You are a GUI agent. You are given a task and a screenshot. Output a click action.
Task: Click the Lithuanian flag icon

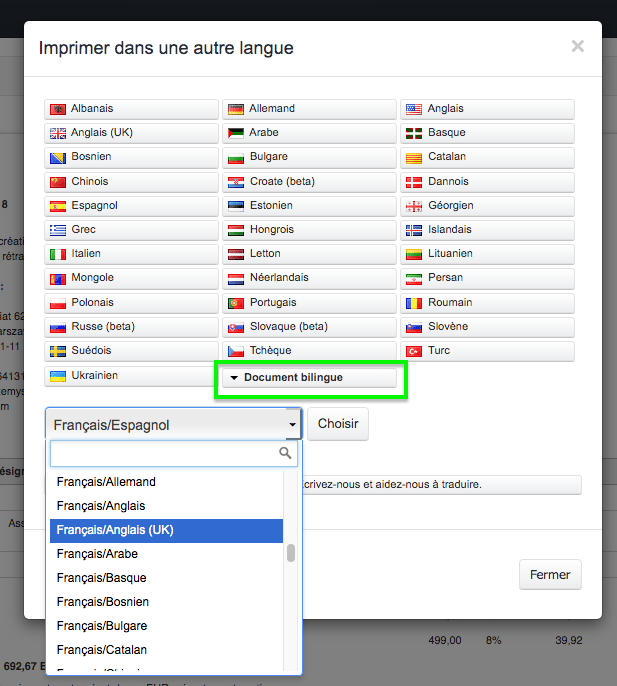tap(414, 254)
